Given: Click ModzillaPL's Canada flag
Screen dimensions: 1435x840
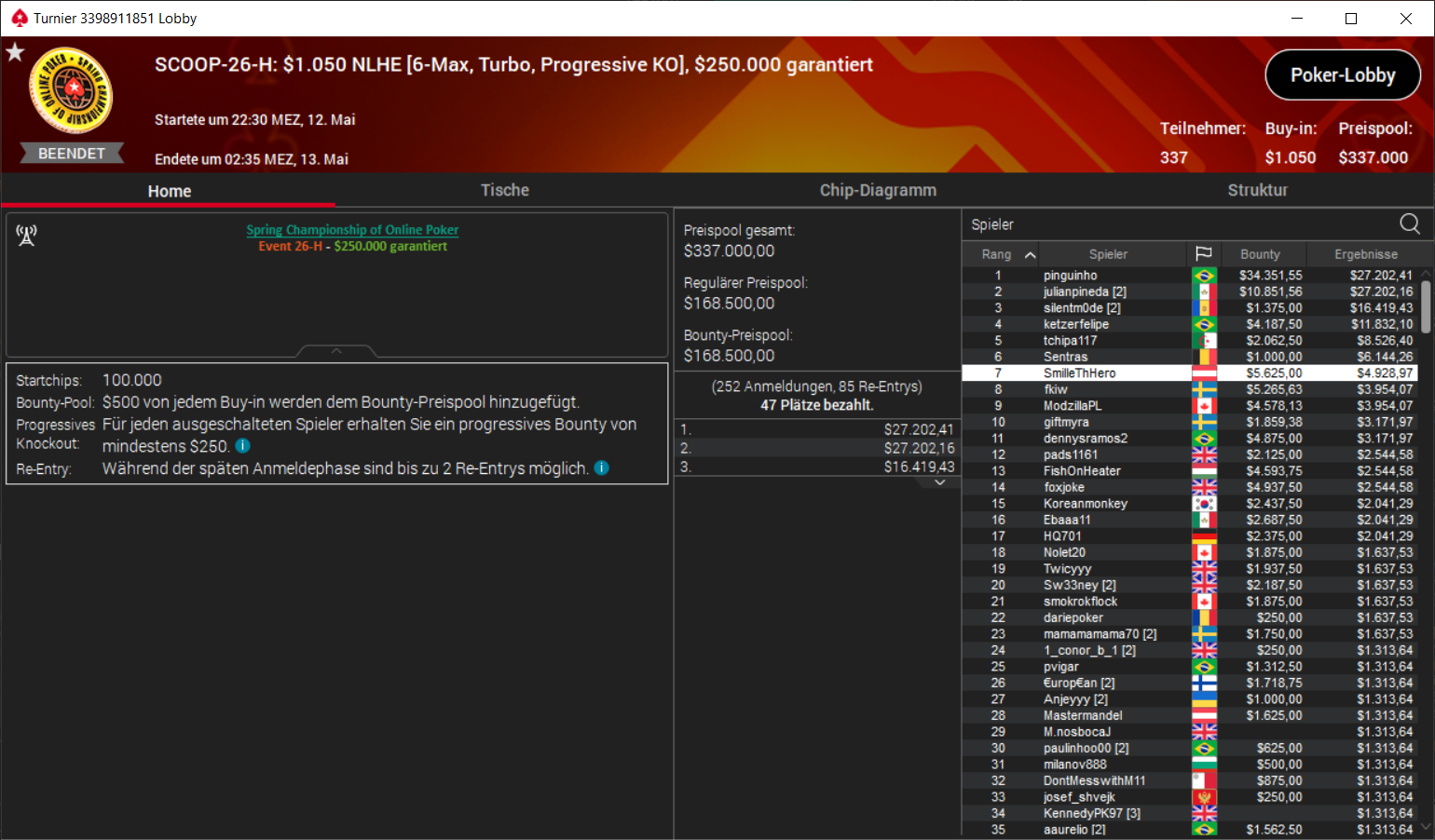Looking at the screenshot, I should 1204,406.
